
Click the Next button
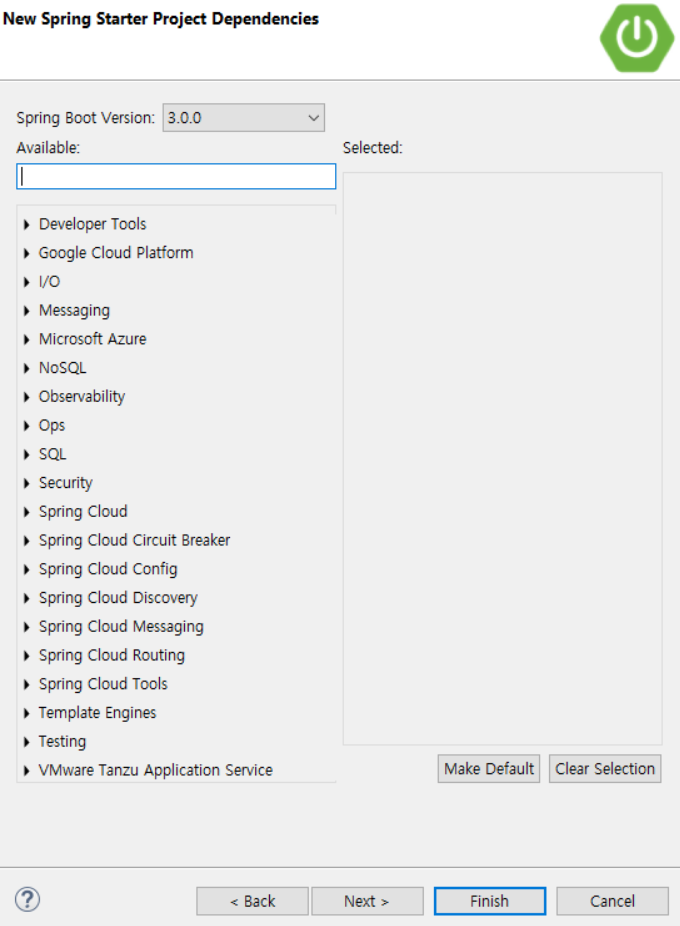pyautogui.click(x=367, y=900)
